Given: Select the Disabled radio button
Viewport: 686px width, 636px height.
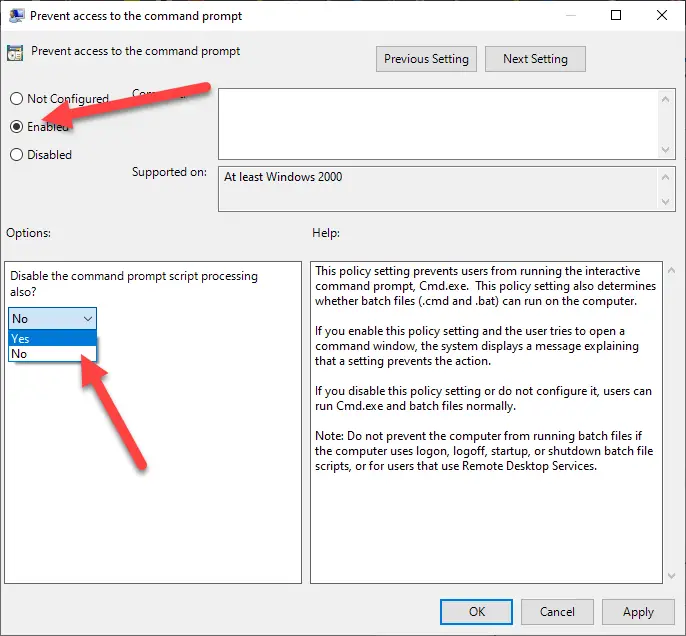Looking at the screenshot, I should point(17,154).
